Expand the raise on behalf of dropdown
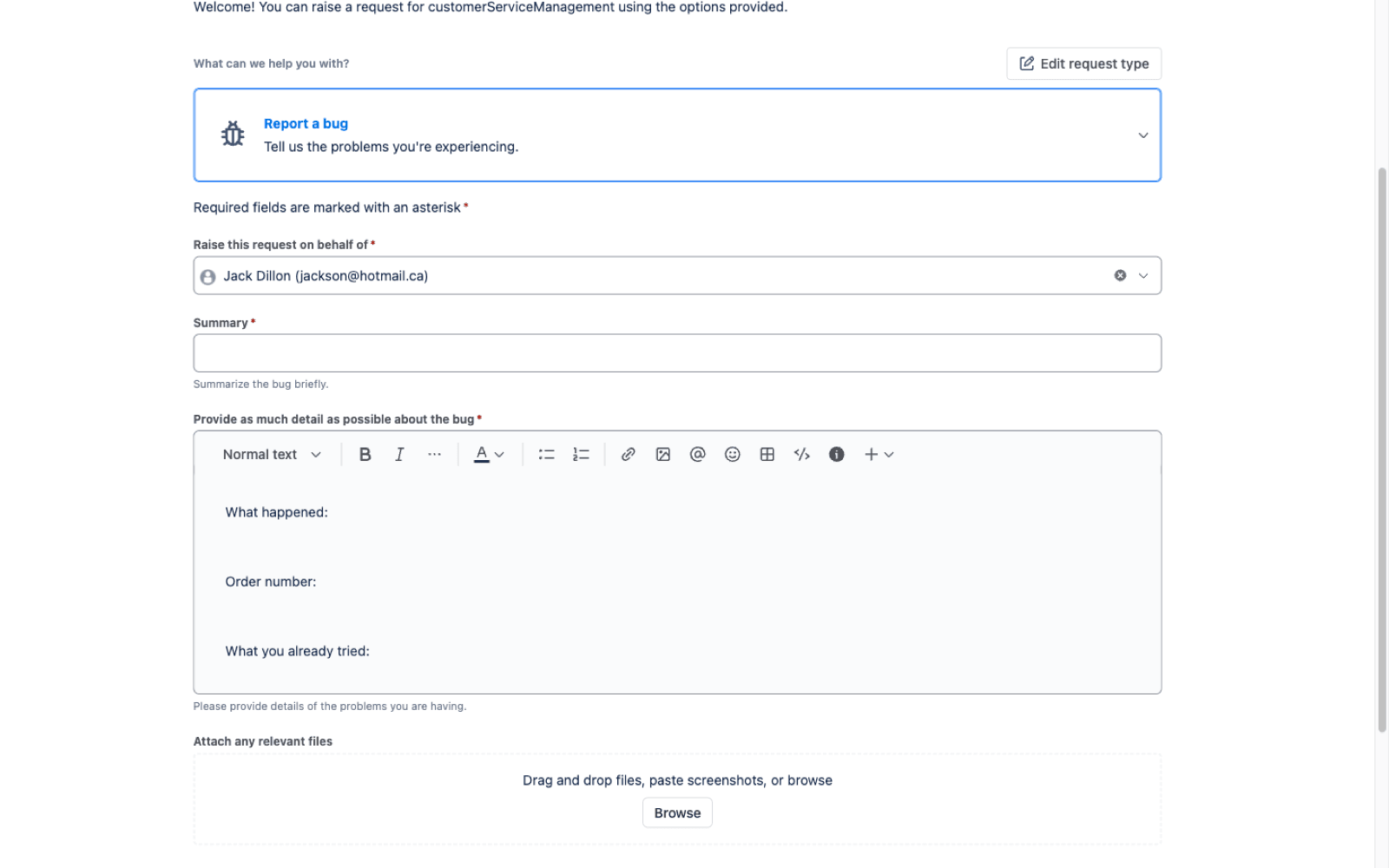The height and width of the screenshot is (868, 1389). pos(1143,275)
